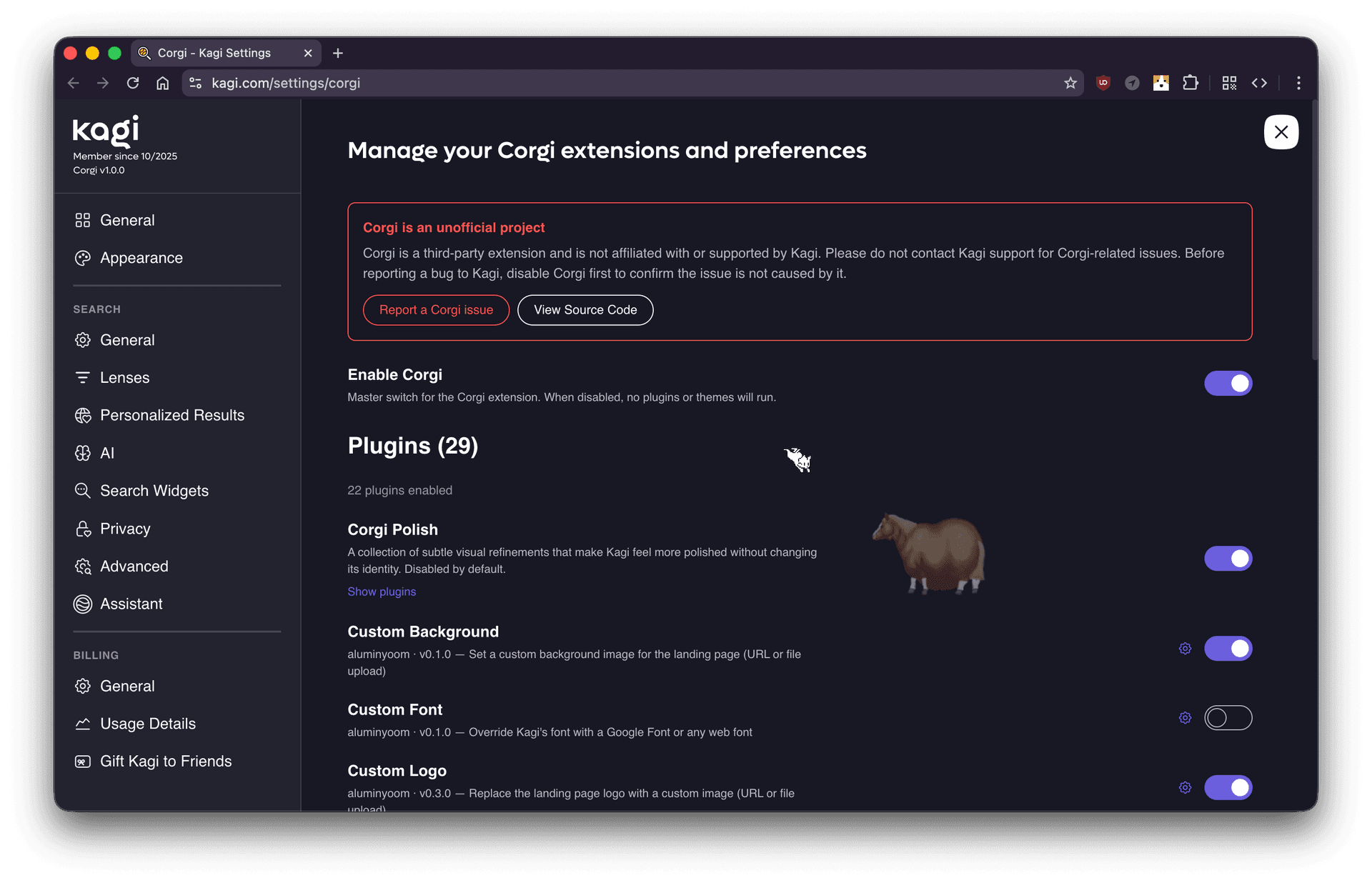
Task: Toggle the Enable Corgi master switch
Action: pos(1228,384)
